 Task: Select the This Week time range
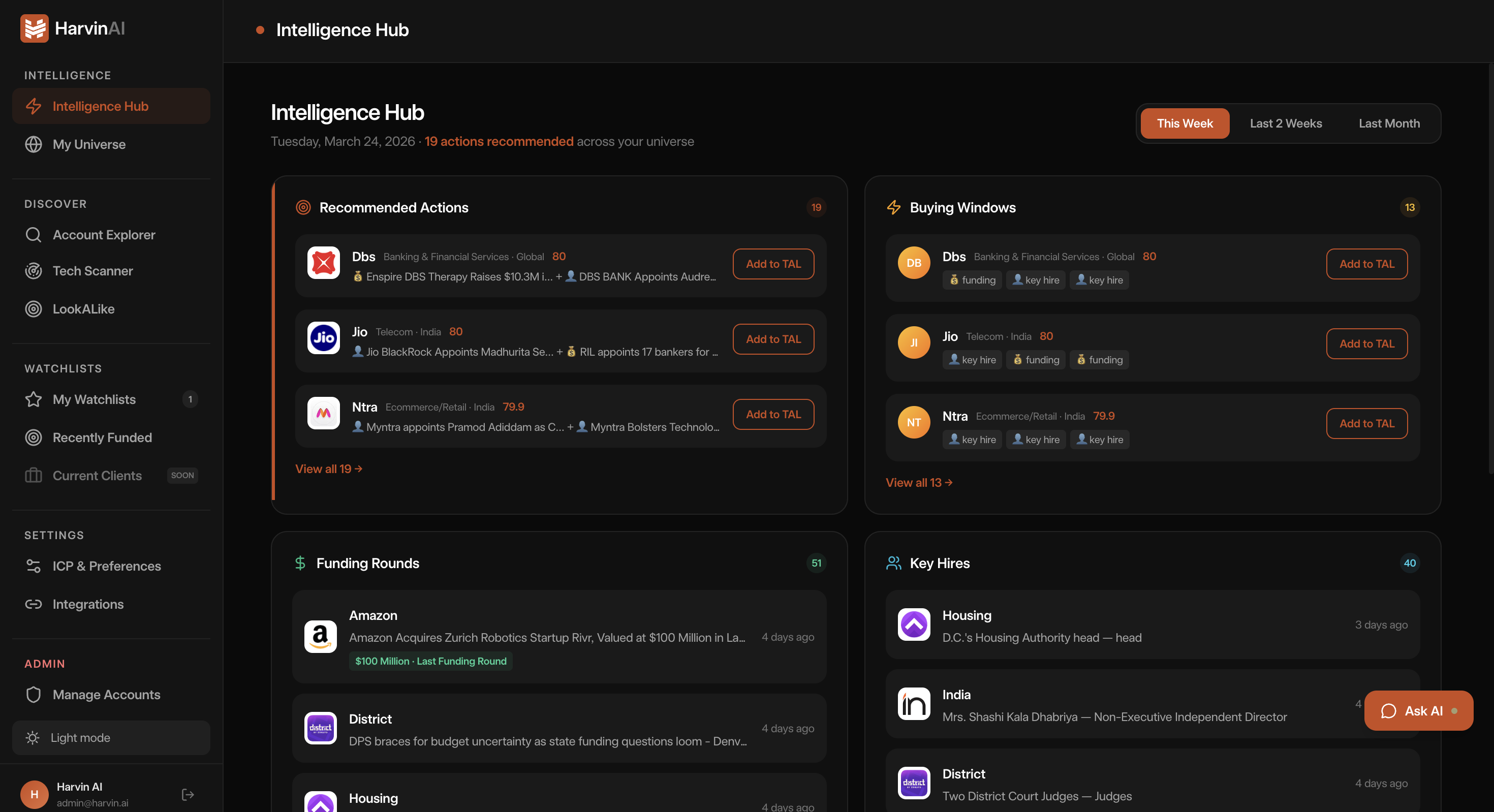click(x=1185, y=123)
